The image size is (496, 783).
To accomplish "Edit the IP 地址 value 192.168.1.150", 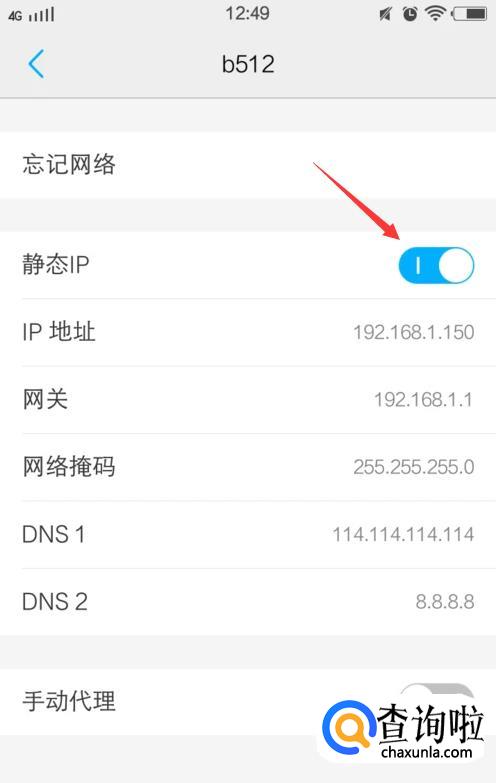I will pyautogui.click(x=414, y=333).
